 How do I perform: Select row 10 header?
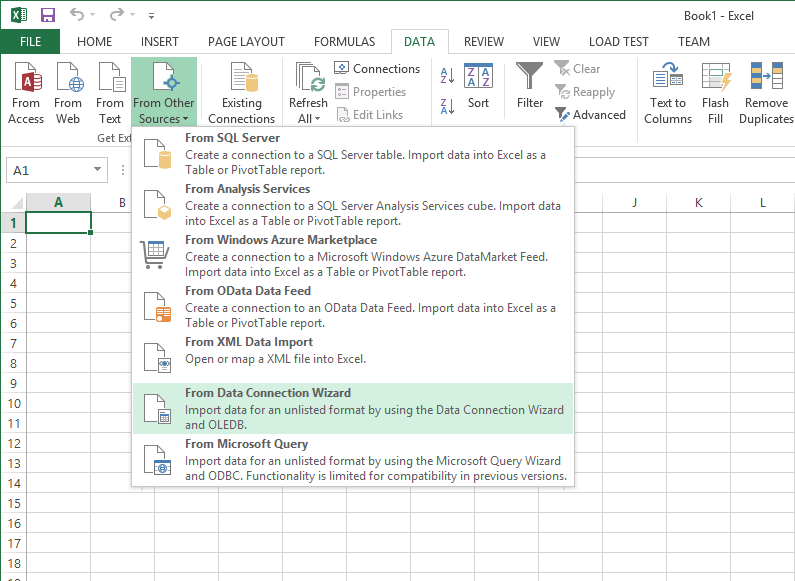click(13, 404)
